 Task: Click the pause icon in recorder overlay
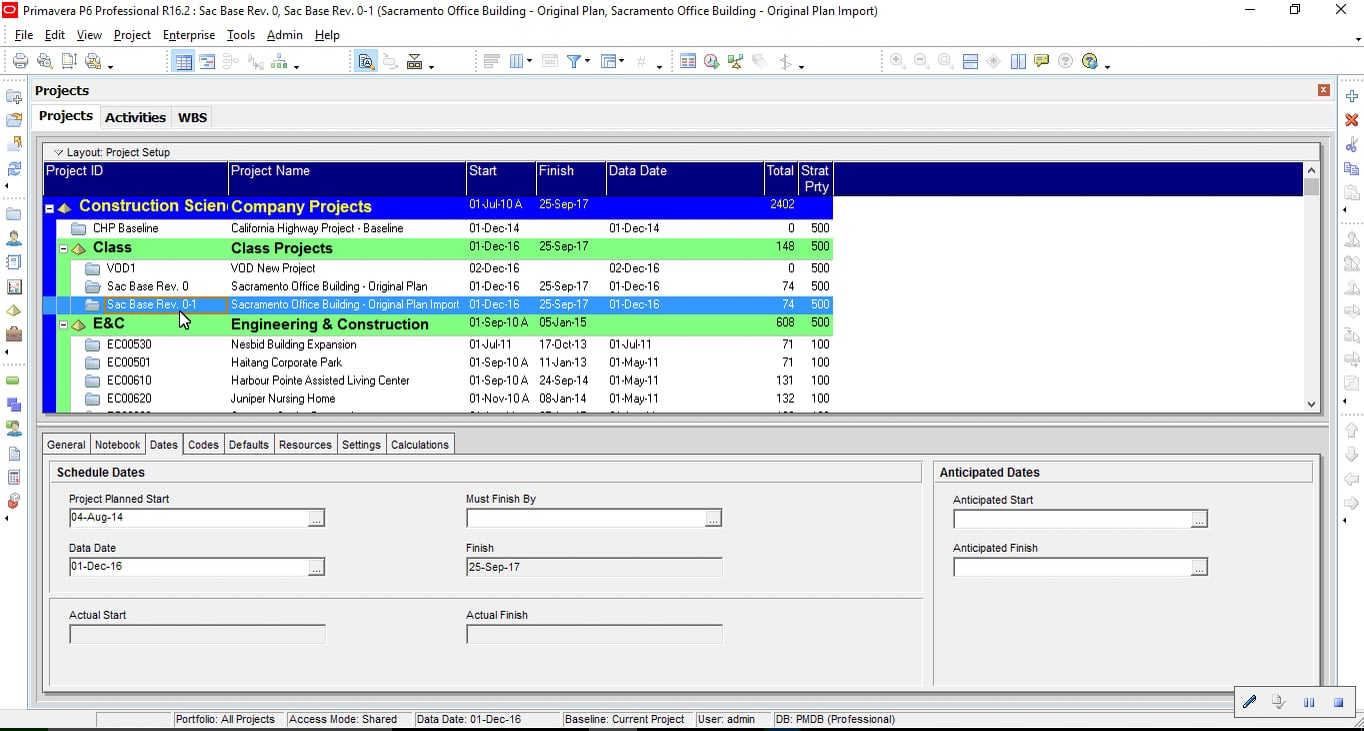(x=1309, y=702)
